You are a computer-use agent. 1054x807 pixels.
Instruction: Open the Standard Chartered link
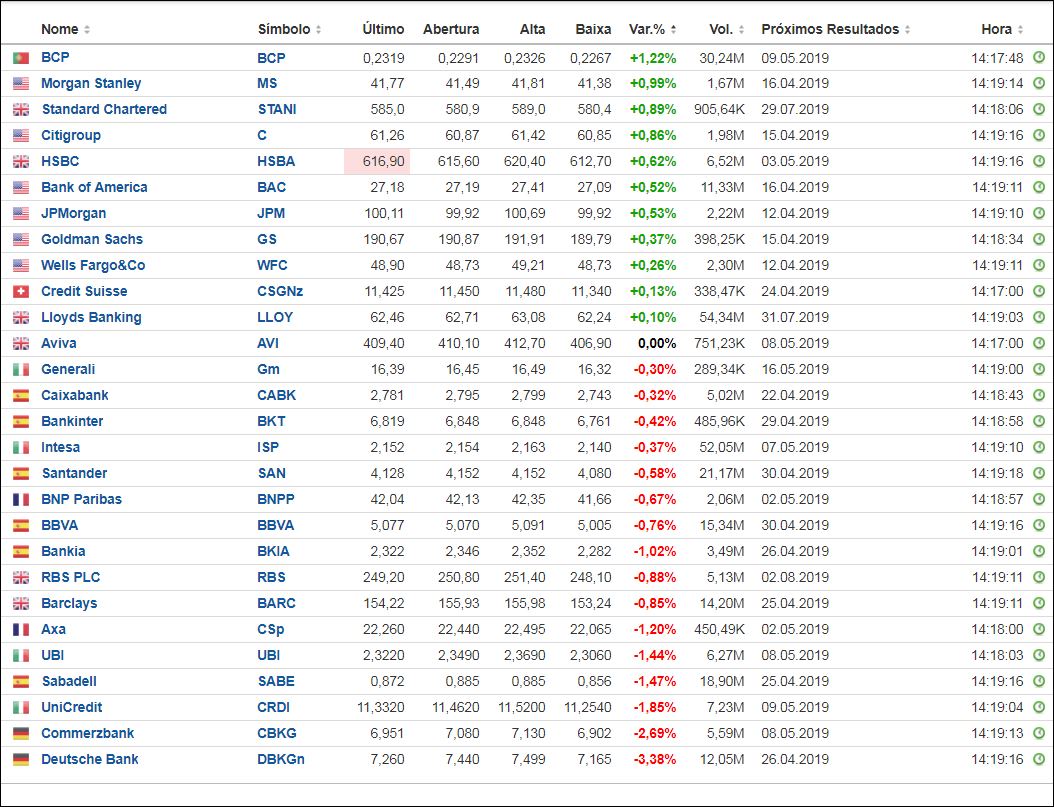[x=104, y=110]
